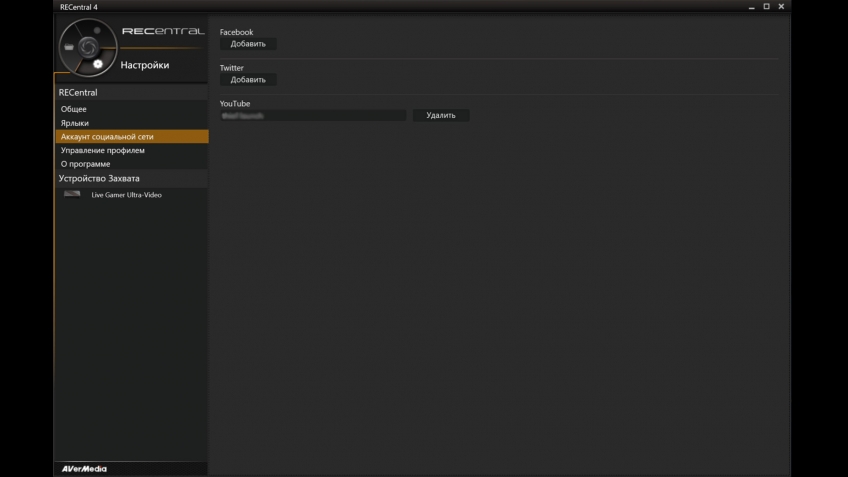Maximize the RECentral 4 window
Viewport: 848px width, 477px height.
[x=766, y=6]
